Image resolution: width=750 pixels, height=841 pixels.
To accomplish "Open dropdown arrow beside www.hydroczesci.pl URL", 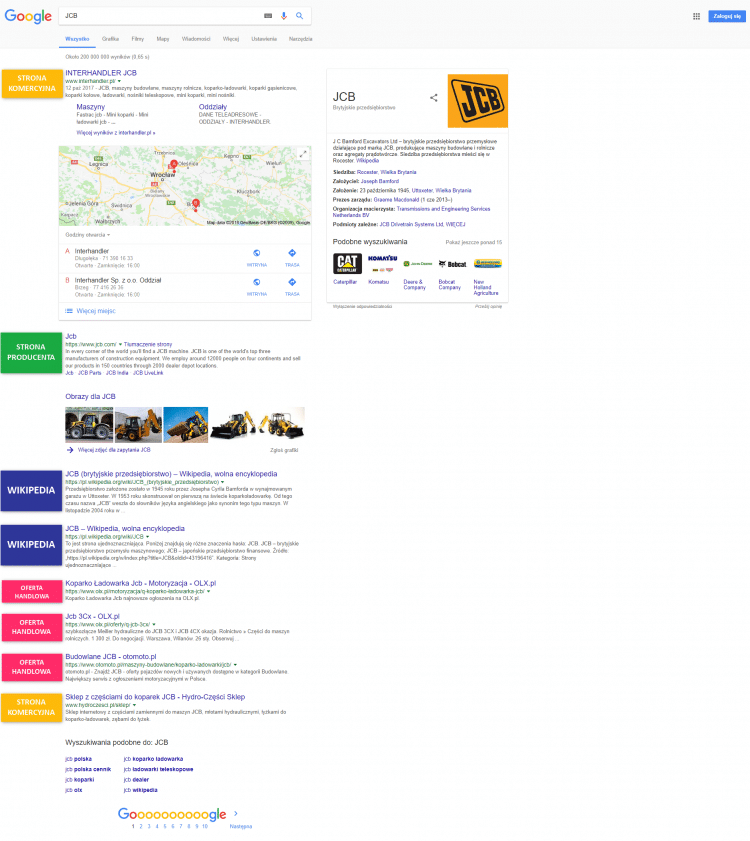I will coord(134,705).
